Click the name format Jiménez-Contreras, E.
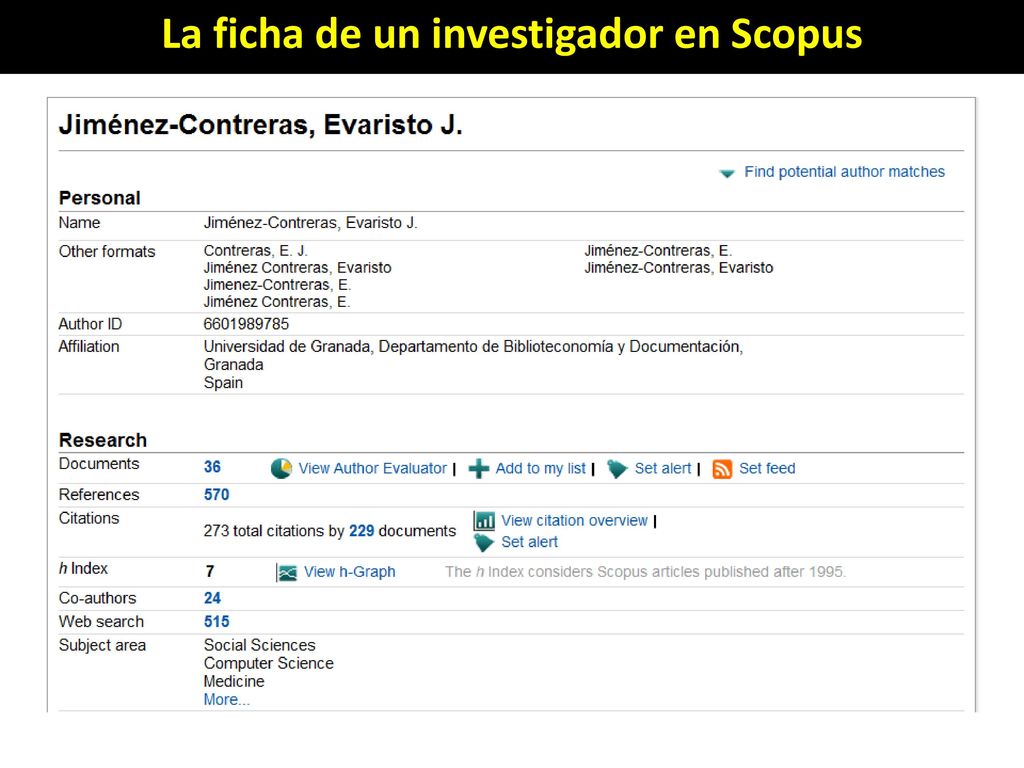This screenshot has width=1024, height=768. [x=658, y=251]
